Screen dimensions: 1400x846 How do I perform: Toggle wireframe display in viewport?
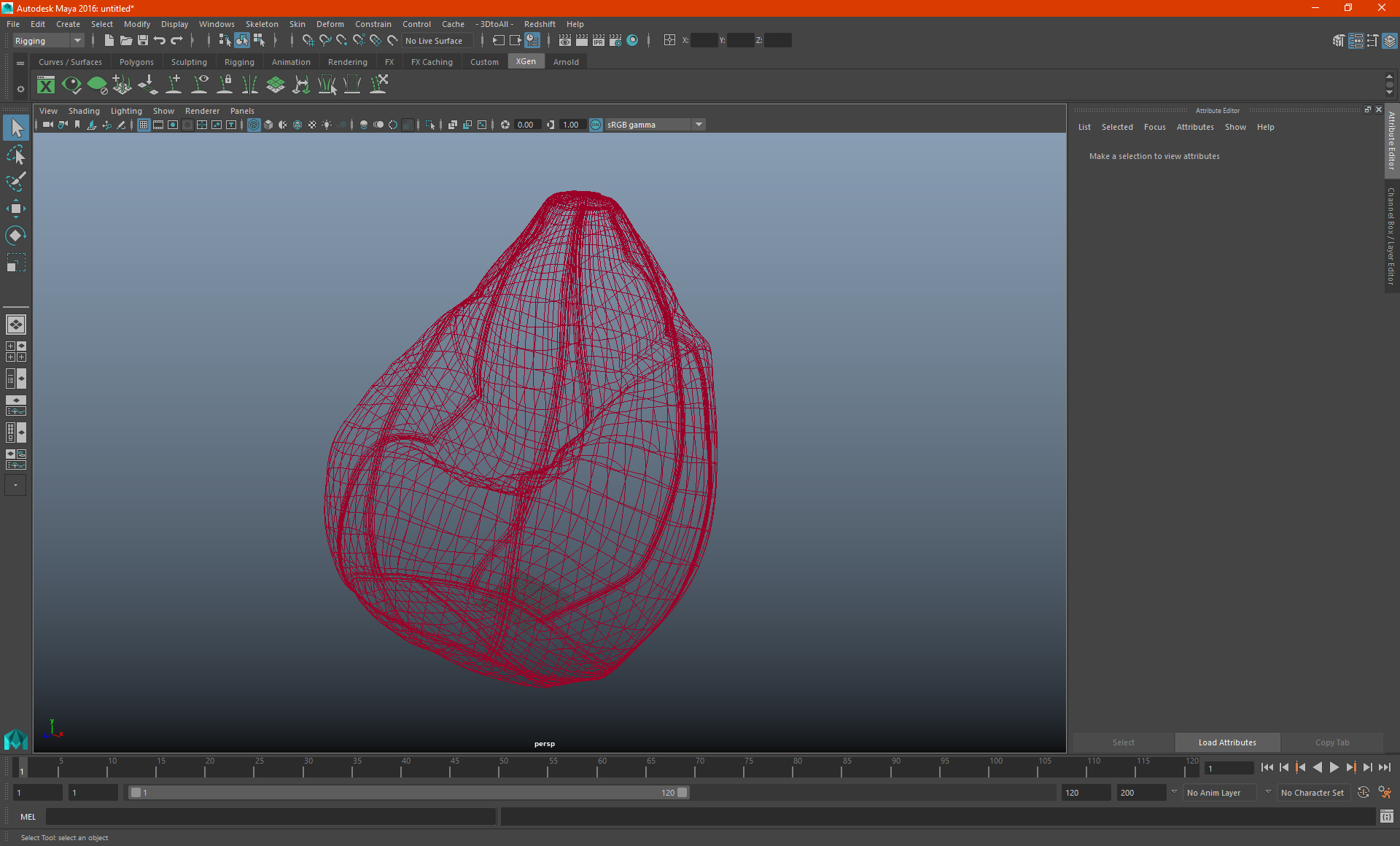coord(254,125)
